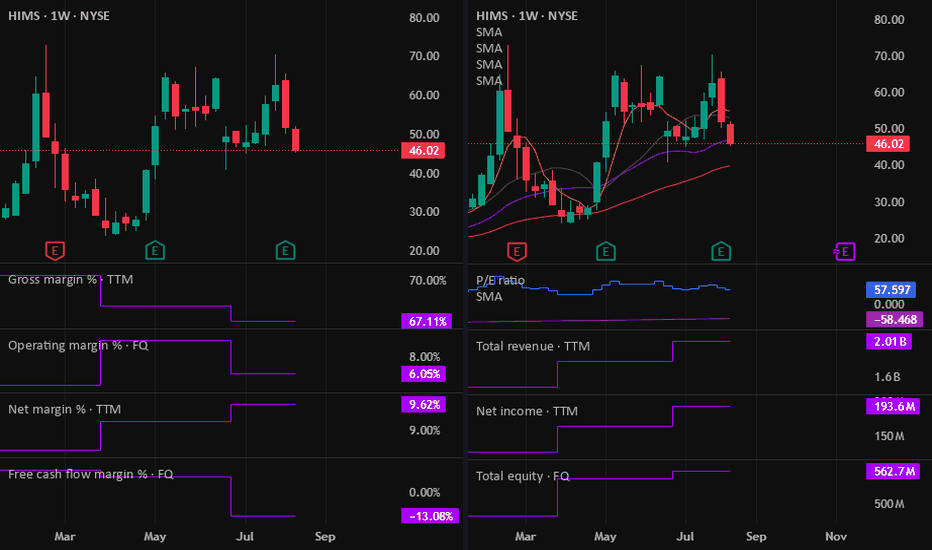Click the -13.08% free cash flow margin value
Screen dimensions: 932x550
430,516
